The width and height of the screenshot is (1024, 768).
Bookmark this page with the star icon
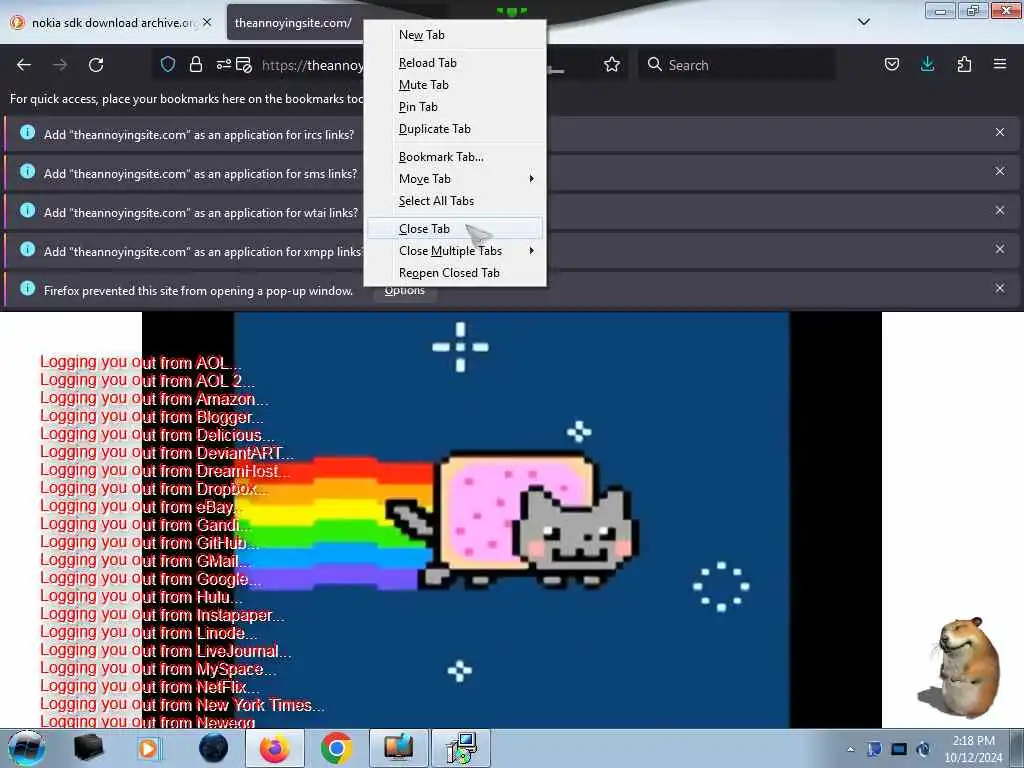point(612,65)
